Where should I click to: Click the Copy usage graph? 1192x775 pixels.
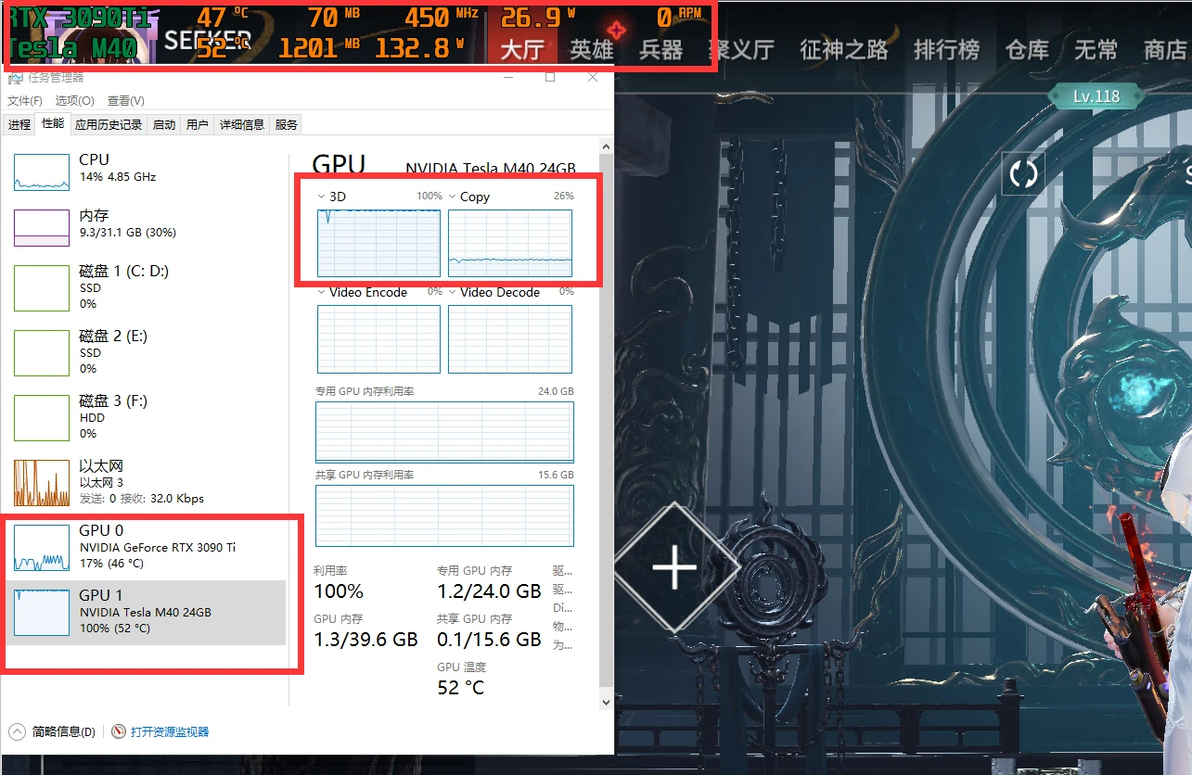510,243
